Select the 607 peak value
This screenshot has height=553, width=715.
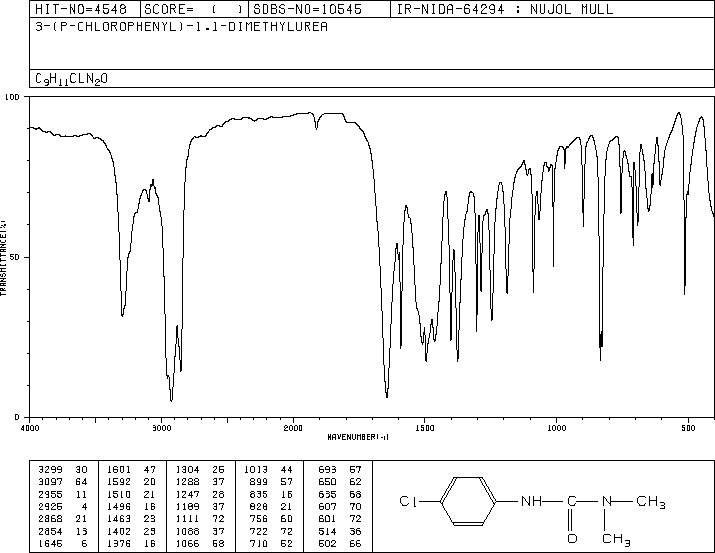(x=327, y=506)
